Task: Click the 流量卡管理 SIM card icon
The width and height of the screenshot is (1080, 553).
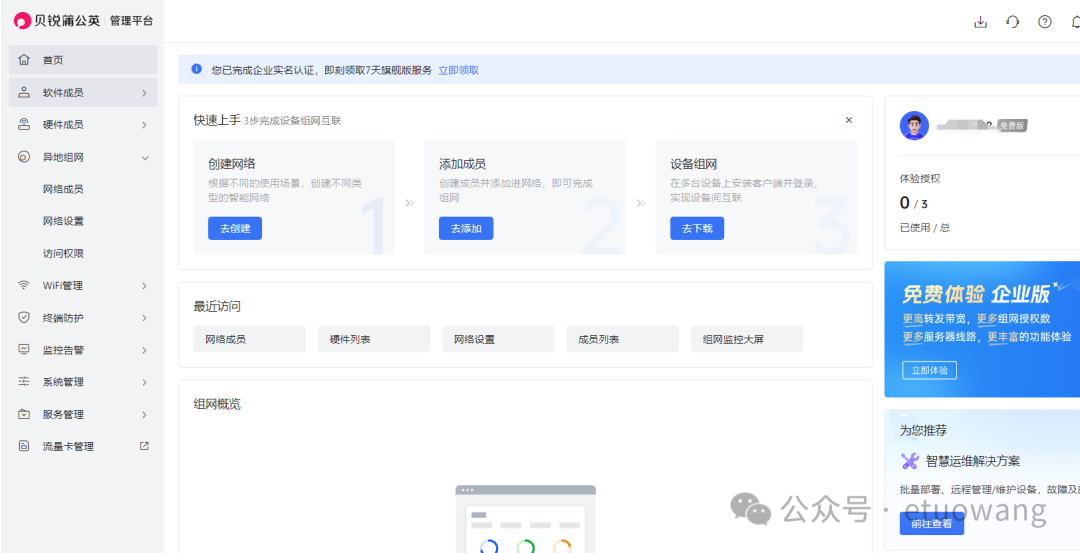Action: (24, 446)
